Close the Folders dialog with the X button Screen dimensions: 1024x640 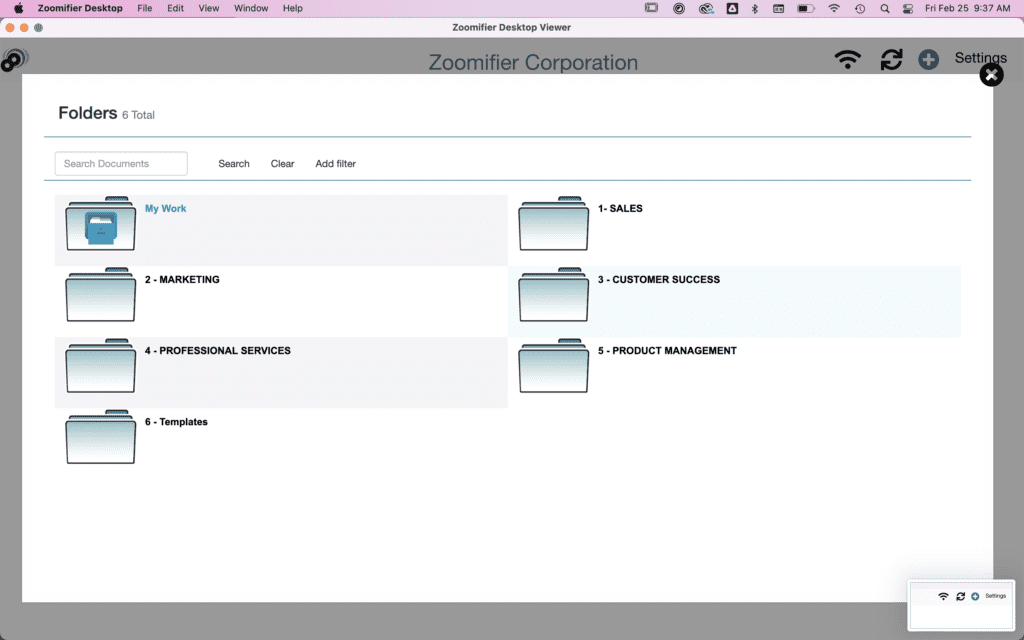tap(991, 75)
